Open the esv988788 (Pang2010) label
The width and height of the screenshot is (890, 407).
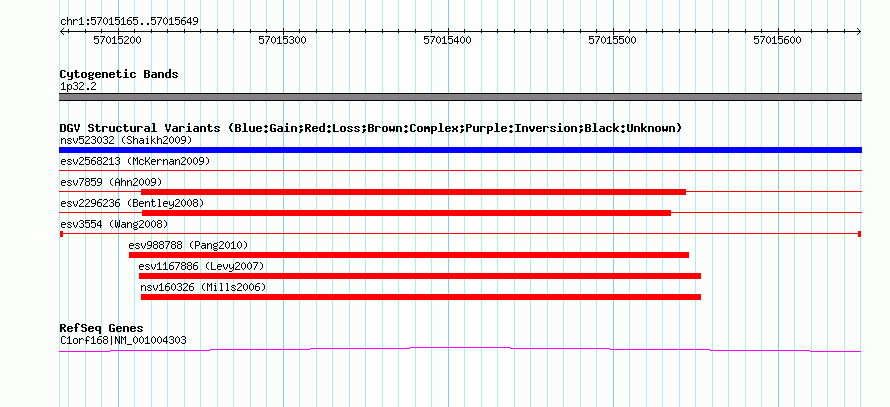188,245
